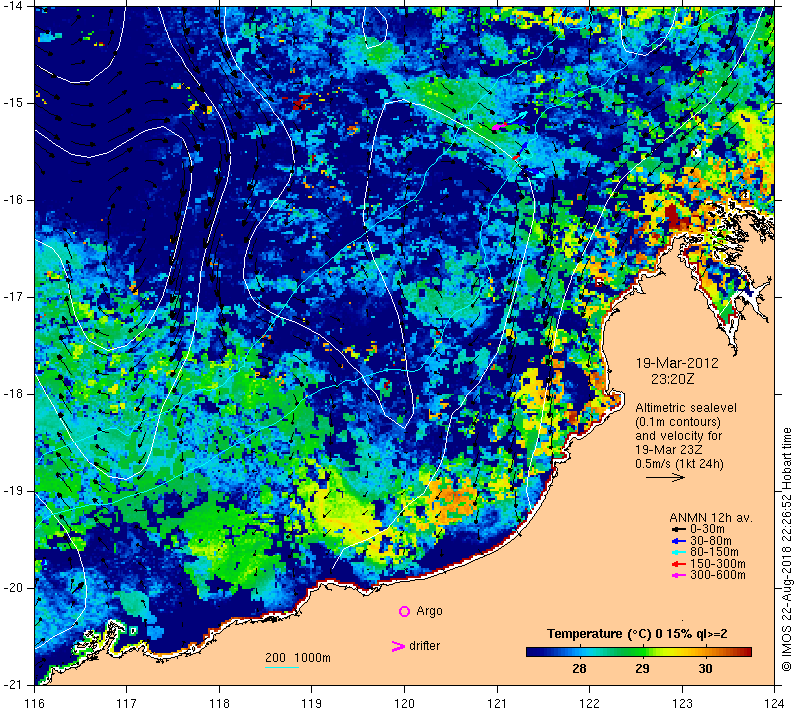
Task: Click the '200 1000m' isobath label
Action: (x=298, y=658)
